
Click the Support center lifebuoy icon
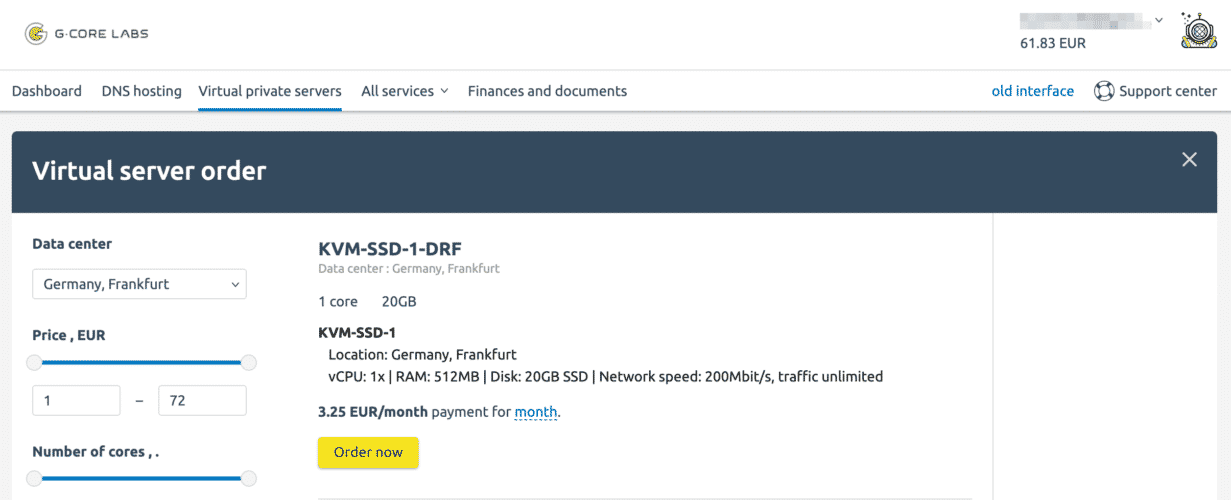pyautogui.click(x=1104, y=91)
